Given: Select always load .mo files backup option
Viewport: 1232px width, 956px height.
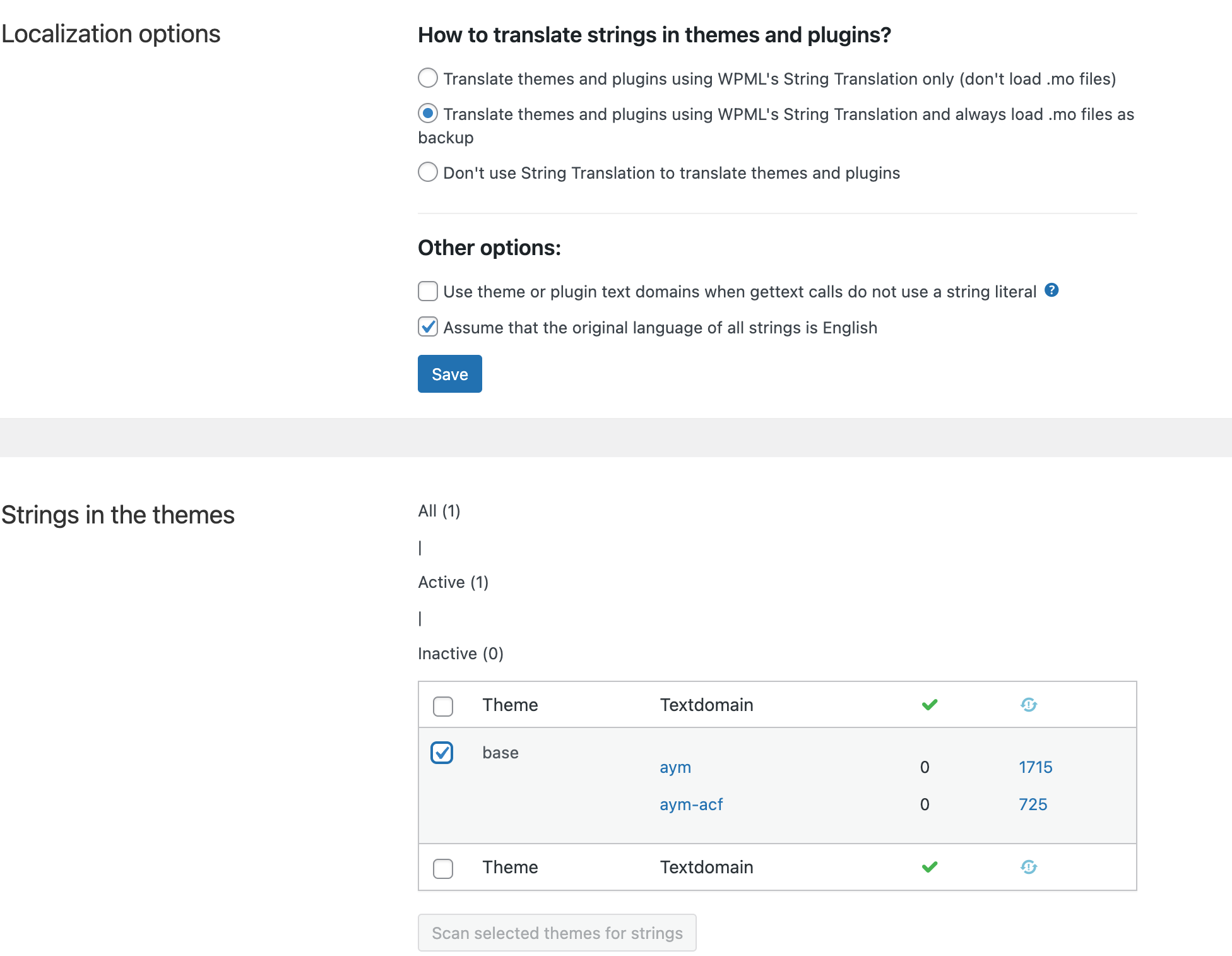Looking at the screenshot, I should pyautogui.click(x=428, y=114).
